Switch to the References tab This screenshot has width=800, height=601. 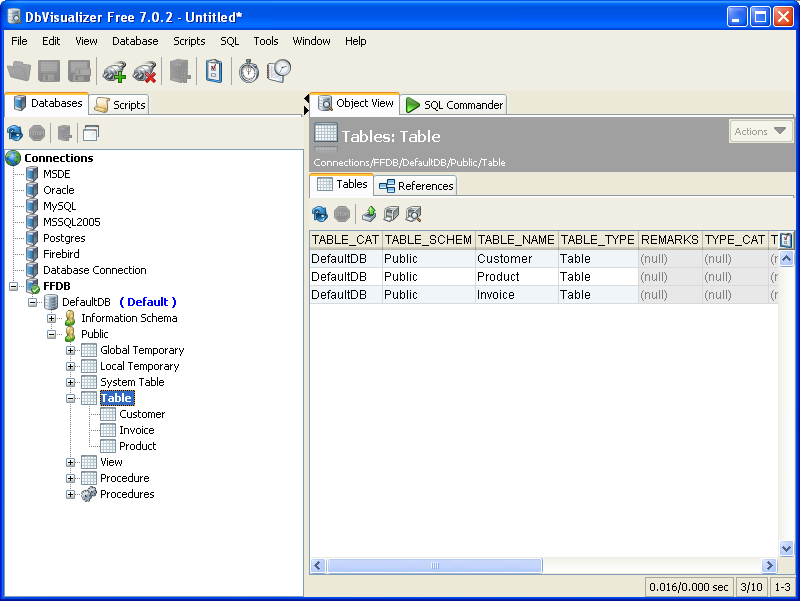pos(416,186)
